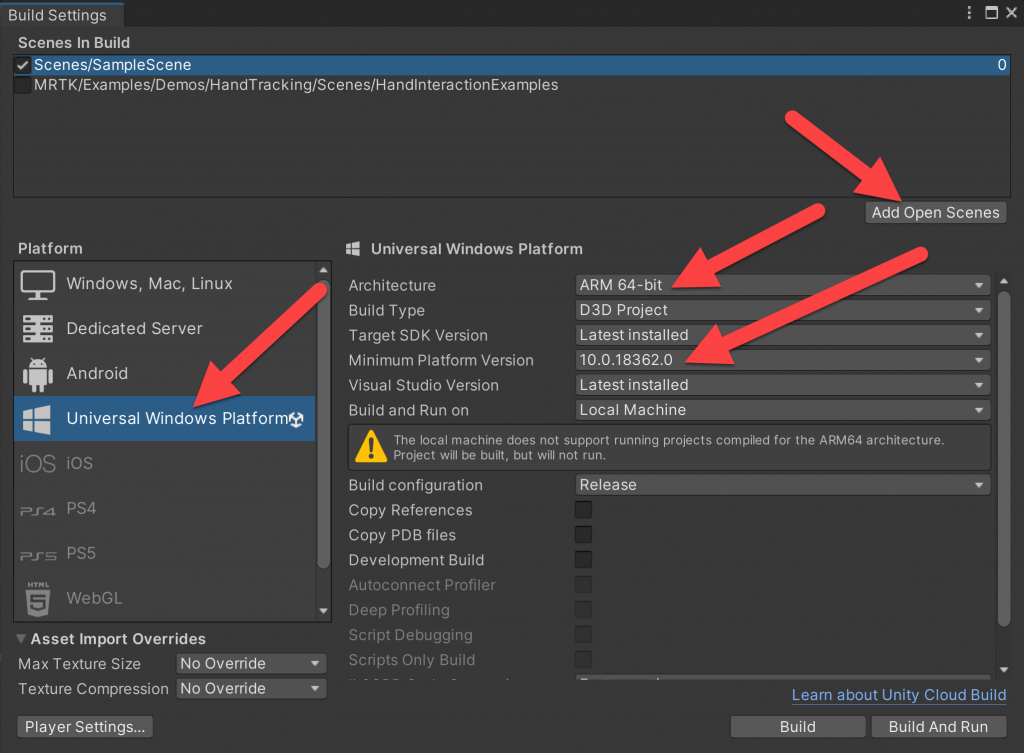This screenshot has height=753, width=1024.
Task: Select the MRTK HandInteractionExamples scene row
Action: (x=511, y=85)
